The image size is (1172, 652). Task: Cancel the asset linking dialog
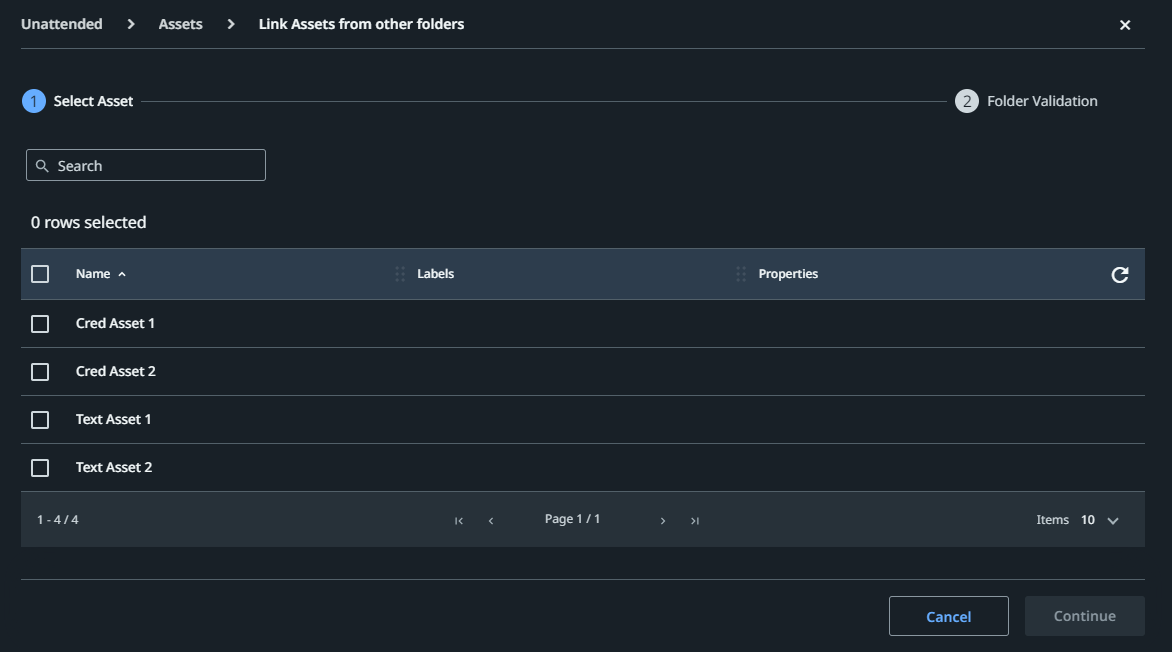(x=948, y=616)
